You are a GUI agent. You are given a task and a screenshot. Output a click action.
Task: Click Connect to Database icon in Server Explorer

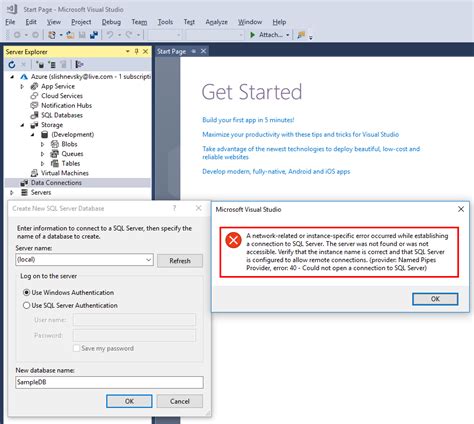tap(40, 64)
